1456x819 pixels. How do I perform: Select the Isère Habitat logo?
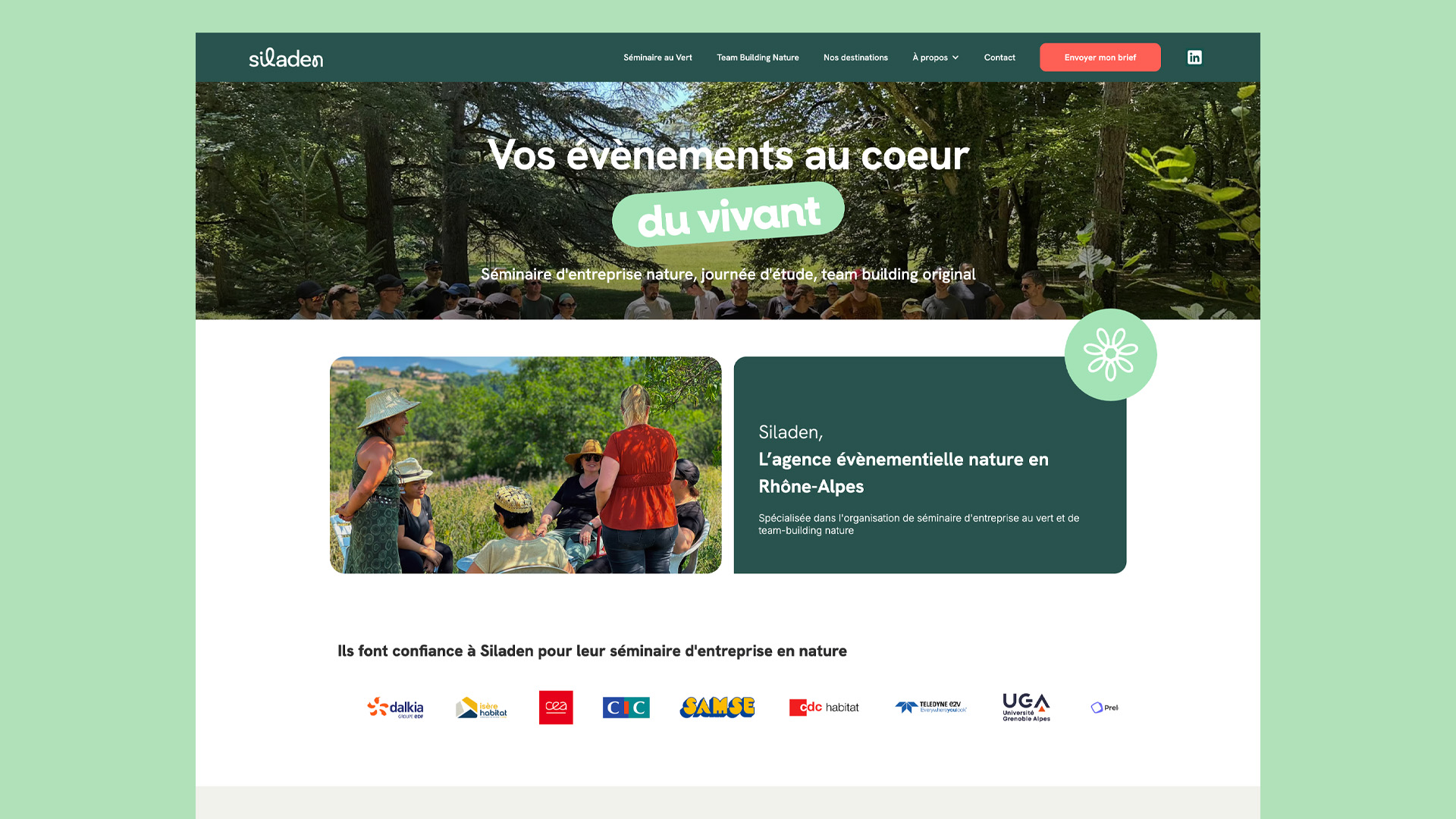(x=482, y=708)
